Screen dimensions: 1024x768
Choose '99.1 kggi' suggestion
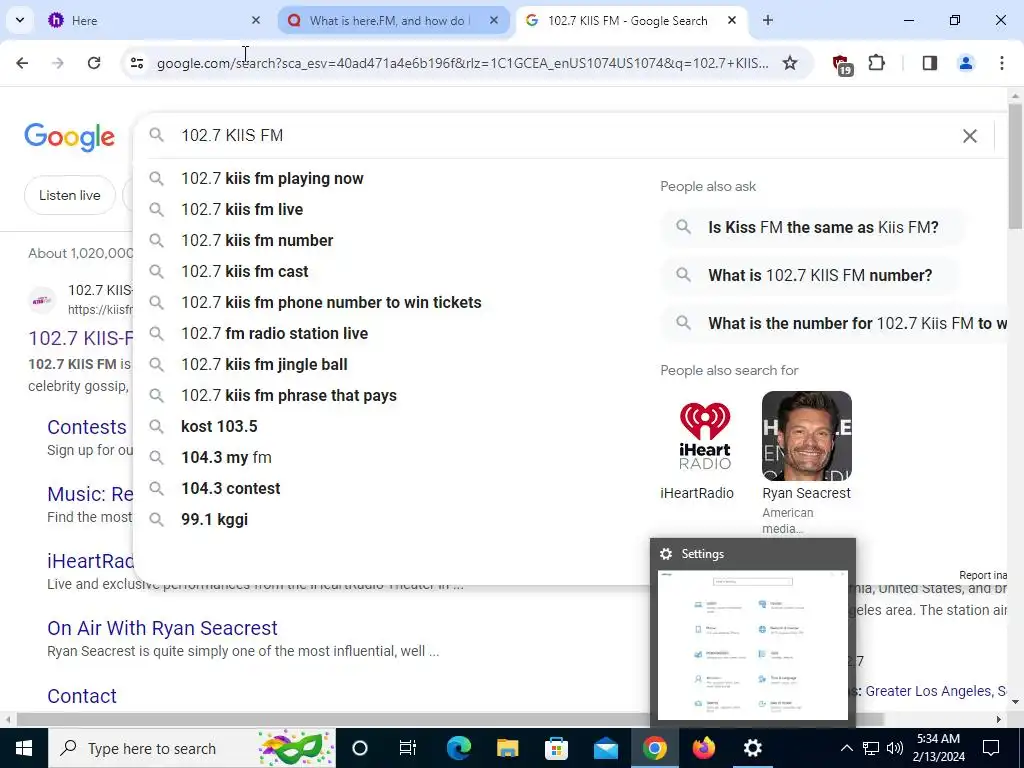214,519
